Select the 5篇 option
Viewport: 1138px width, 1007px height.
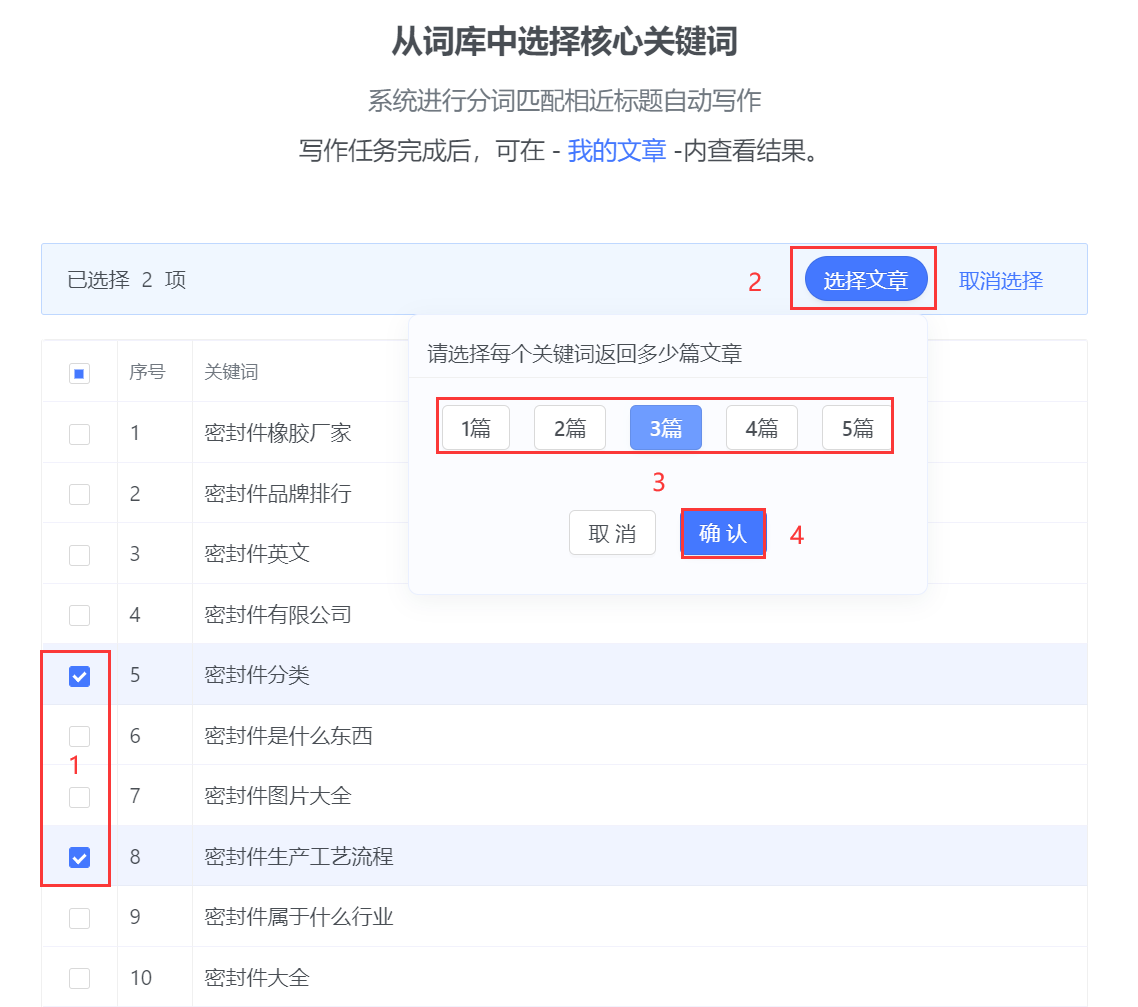[x=857, y=428]
